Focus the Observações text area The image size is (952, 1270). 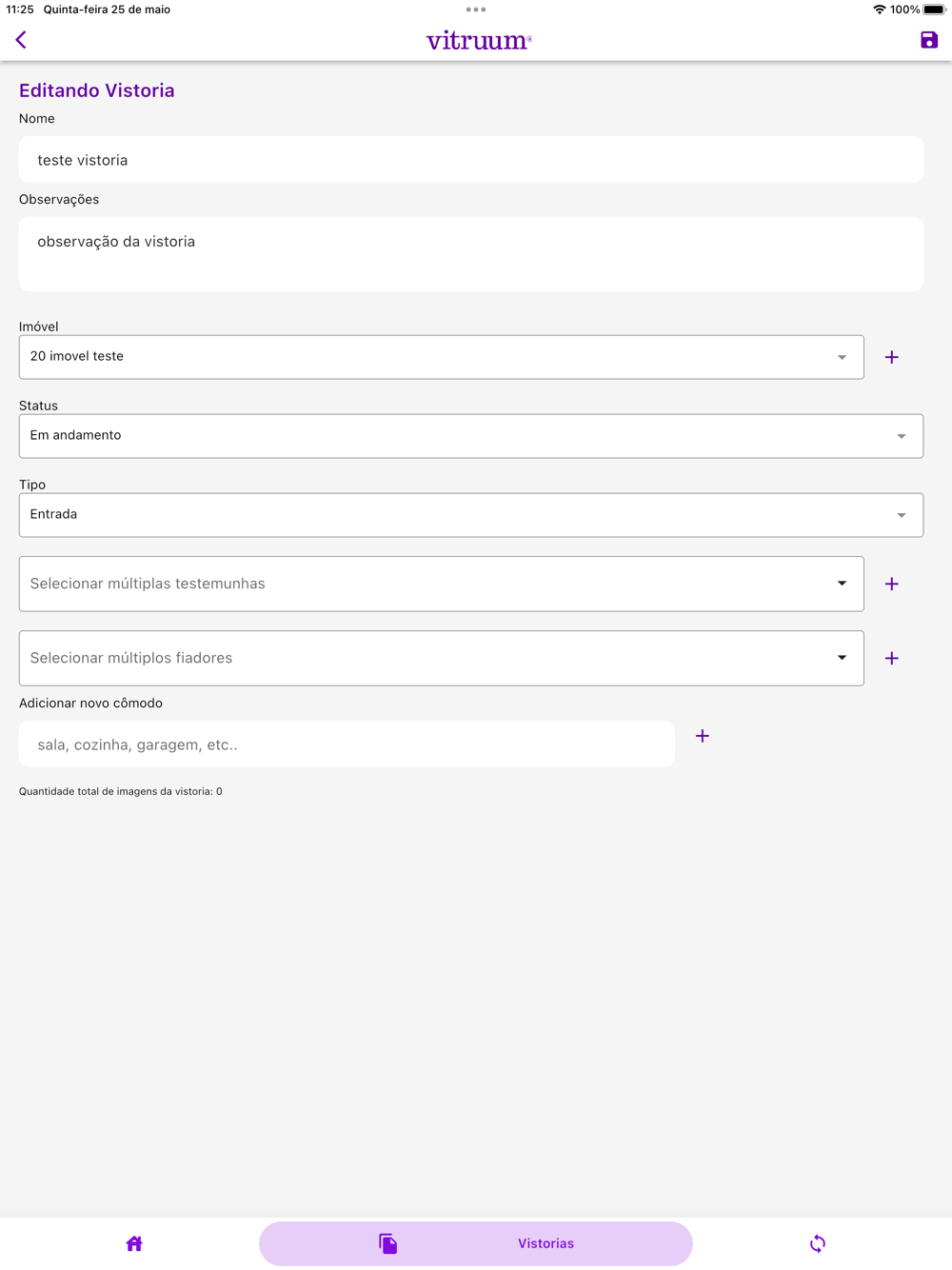pyautogui.click(x=470, y=253)
